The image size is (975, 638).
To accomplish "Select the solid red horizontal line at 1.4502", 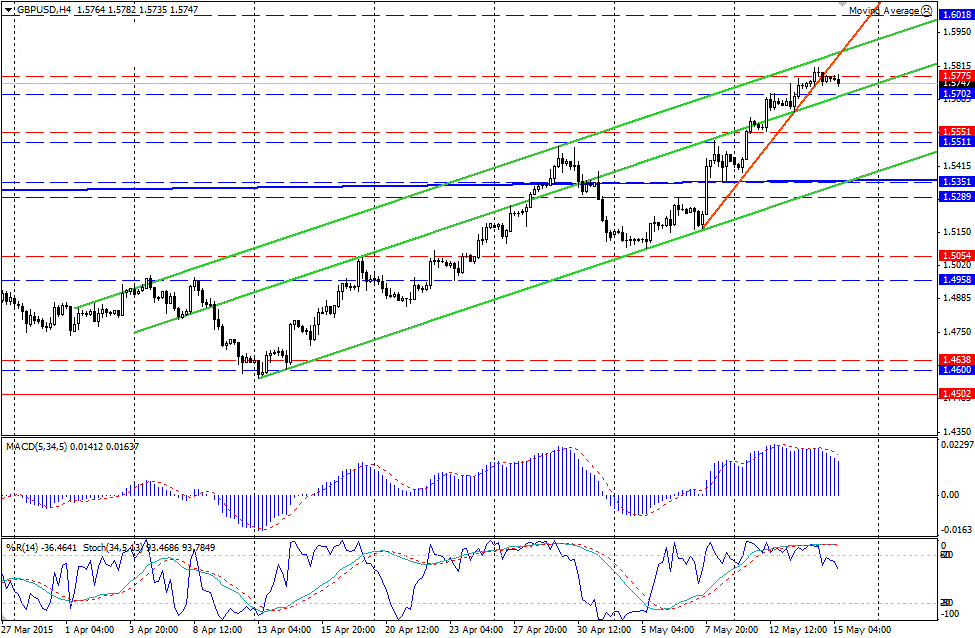I will 469,394.
